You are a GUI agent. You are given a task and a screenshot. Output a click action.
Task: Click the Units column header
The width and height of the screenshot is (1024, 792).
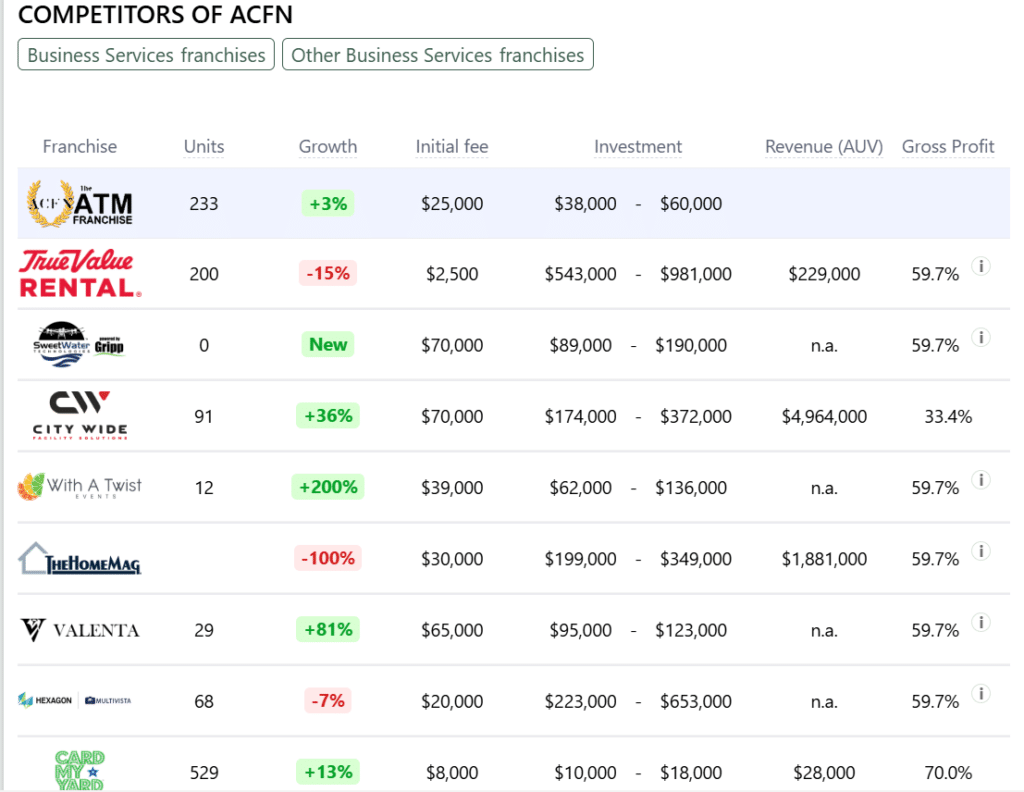click(204, 146)
